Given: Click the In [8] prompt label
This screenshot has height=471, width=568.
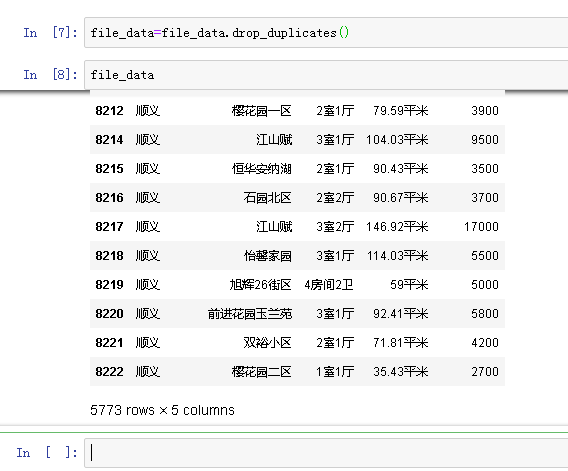Looking at the screenshot, I should 50,75.
